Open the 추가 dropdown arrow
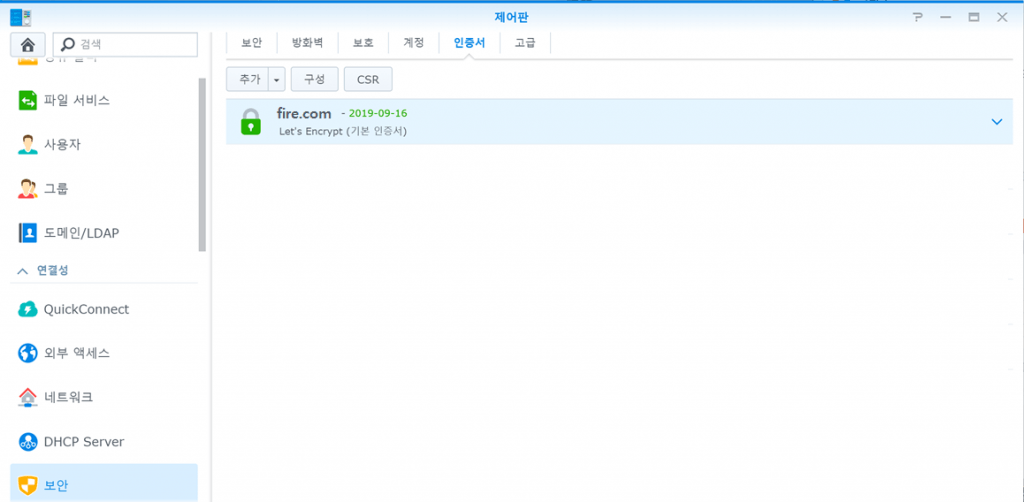This screenshot has height=502, width=1024. tap(277, 80)
